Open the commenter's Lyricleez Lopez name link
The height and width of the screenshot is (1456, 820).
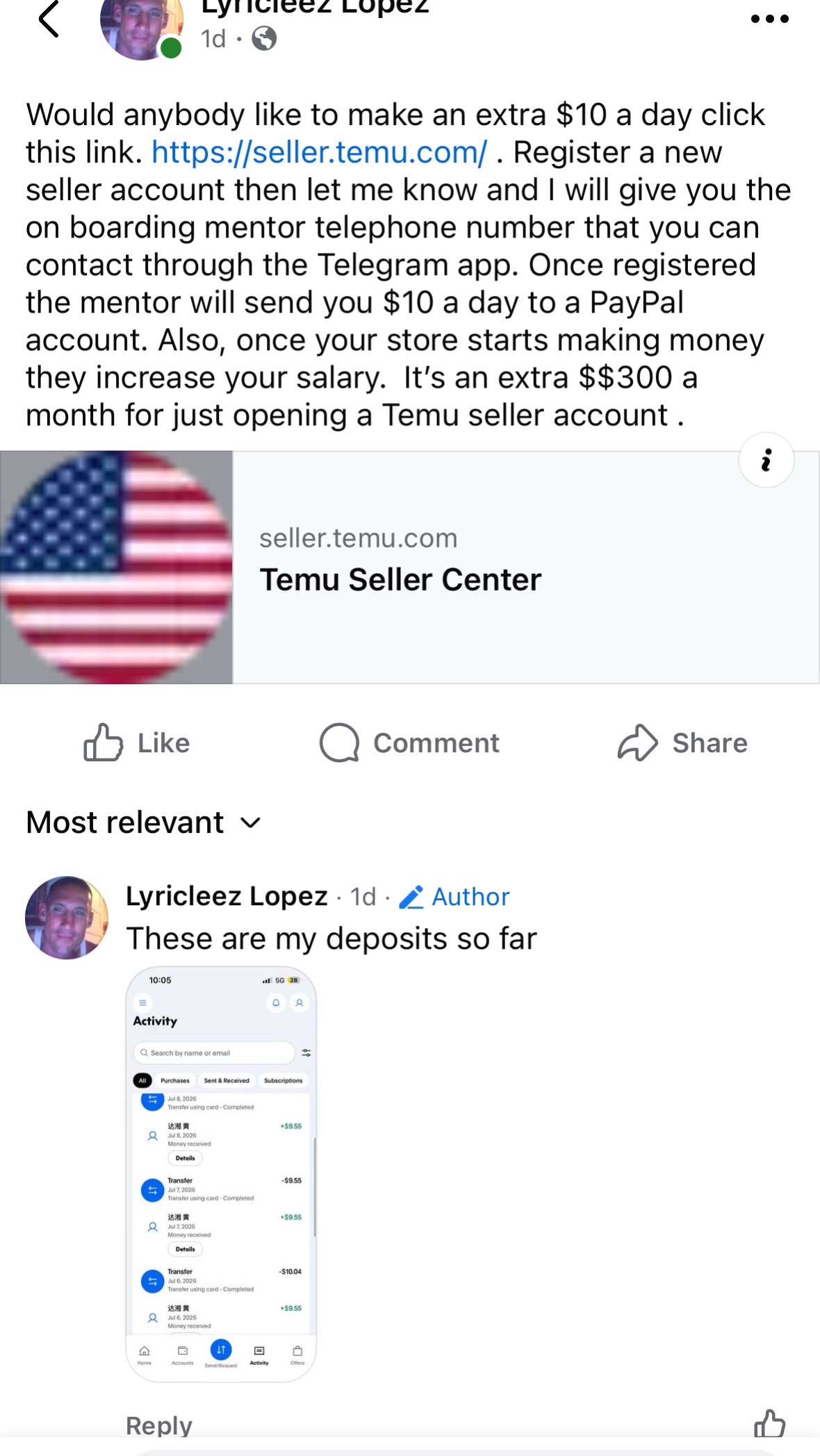click(227, 896)
